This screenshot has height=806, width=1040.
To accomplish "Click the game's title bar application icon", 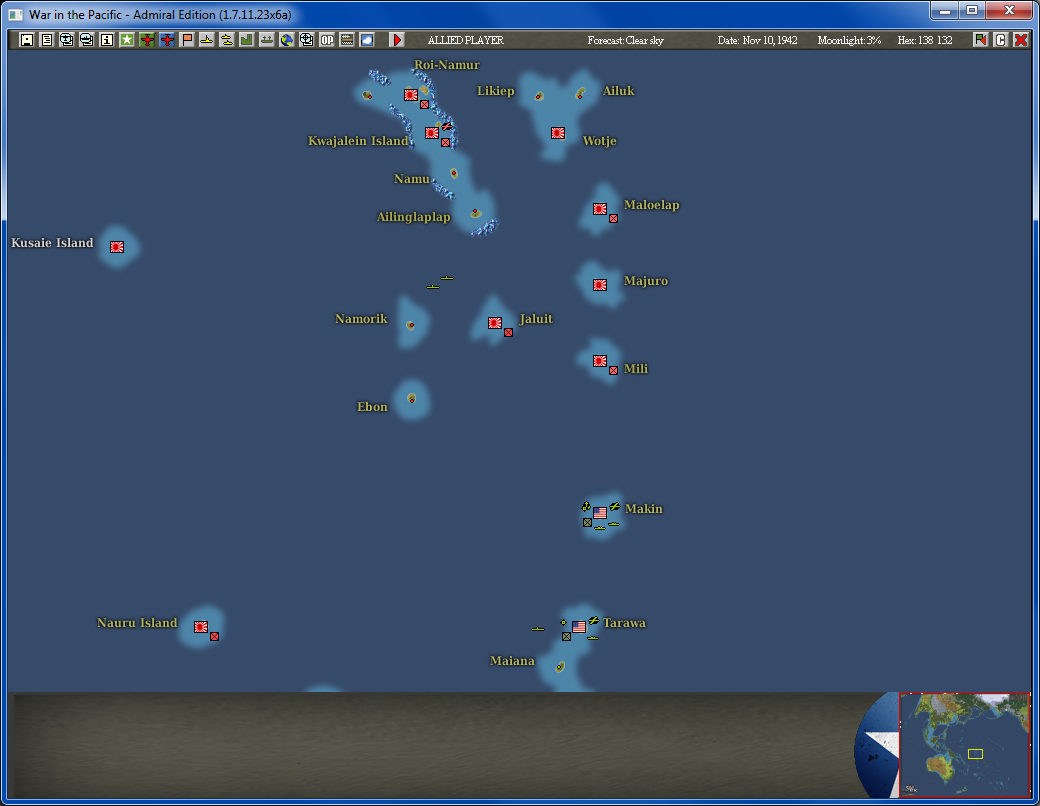I will [15, 14].
